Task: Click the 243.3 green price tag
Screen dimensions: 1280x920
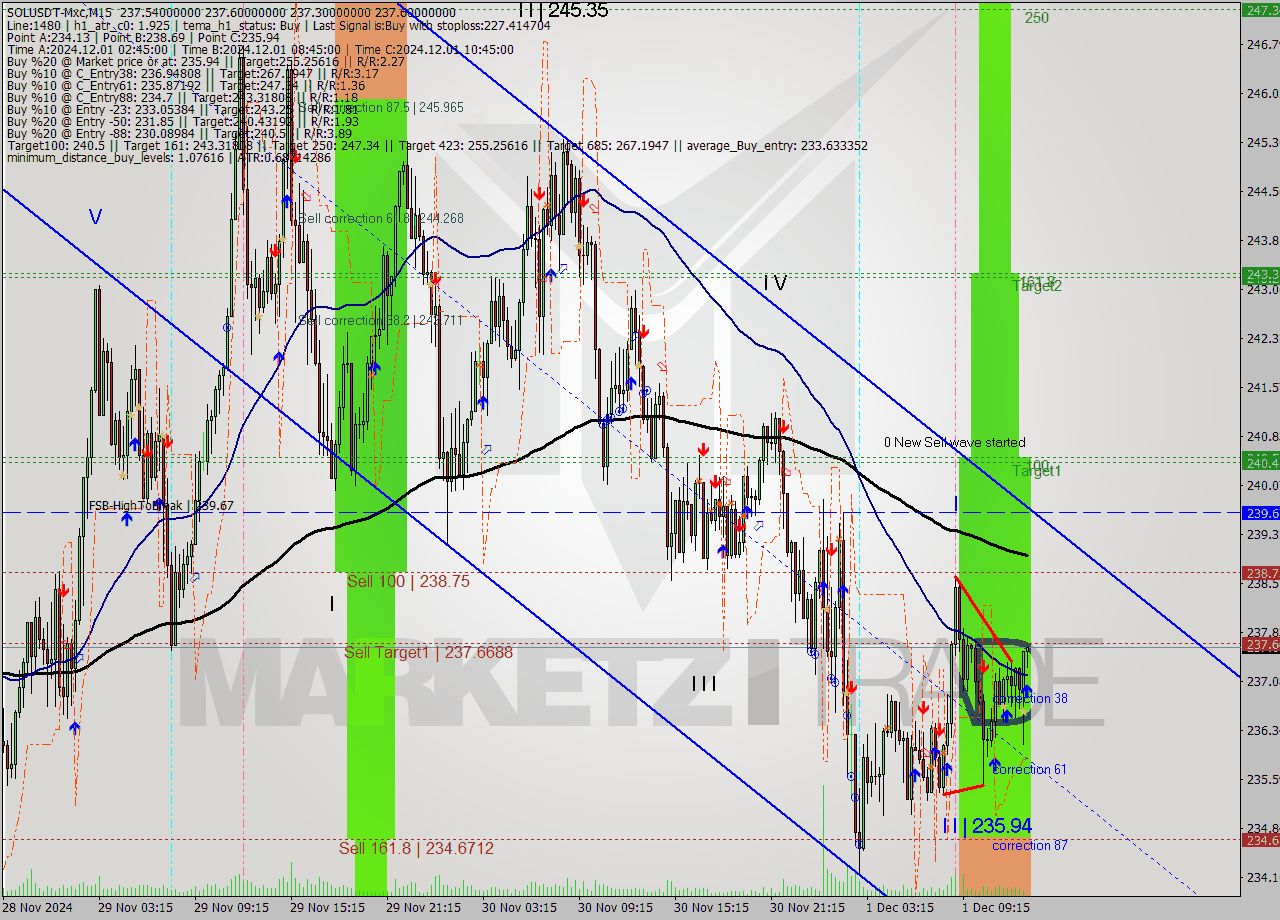Action: [x=1260, y=274]
